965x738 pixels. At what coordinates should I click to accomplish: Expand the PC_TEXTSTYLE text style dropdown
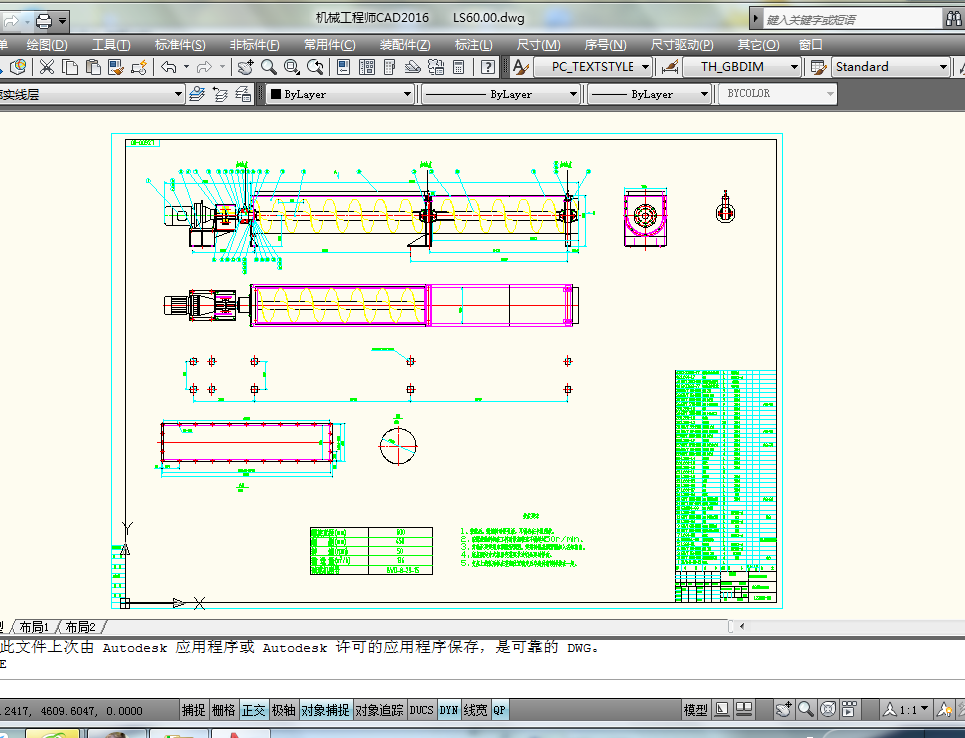(646, 67)
